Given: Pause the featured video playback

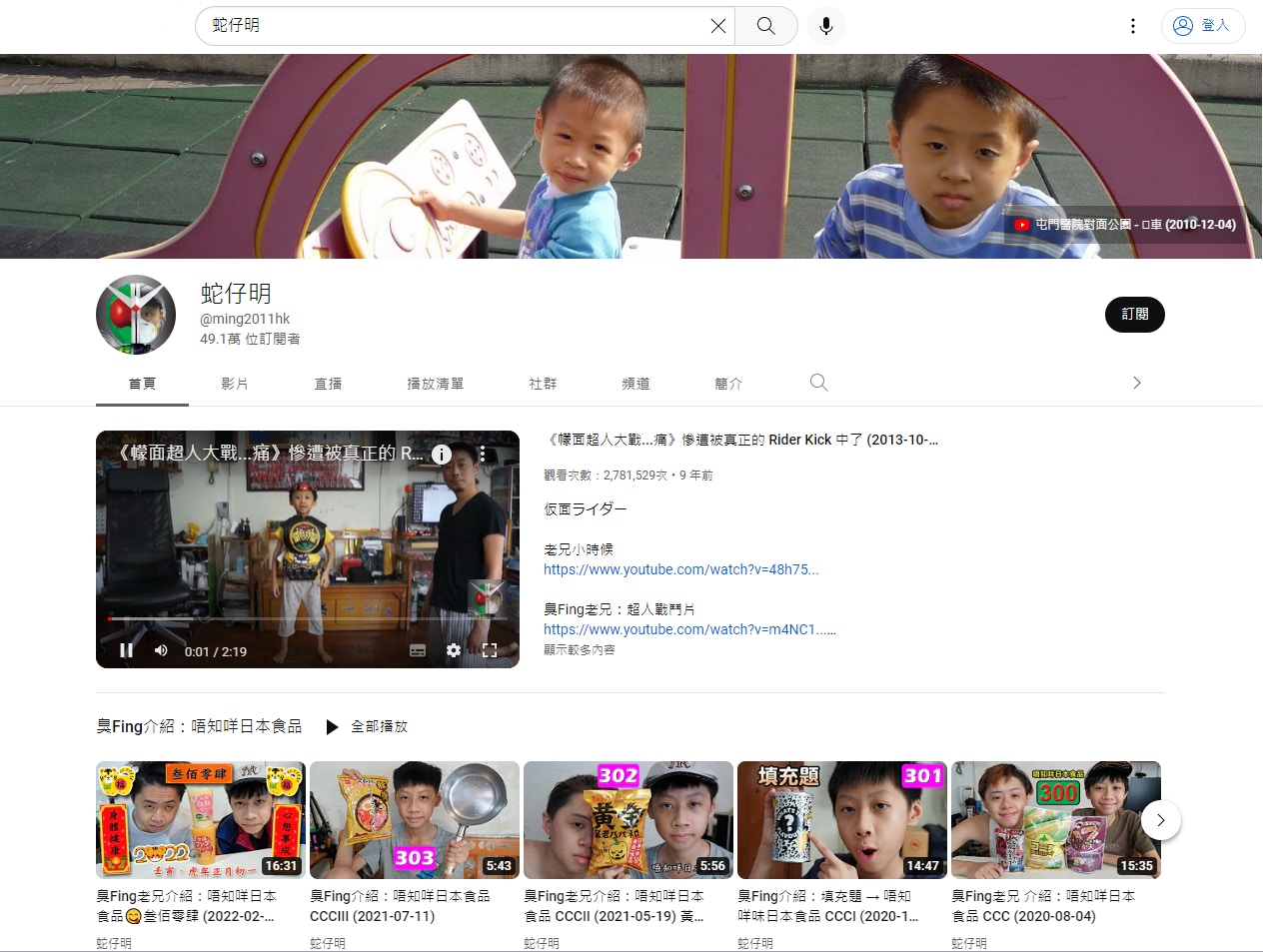Looking at the screenshot, I should pyautogui.click(x=124, y=650).
